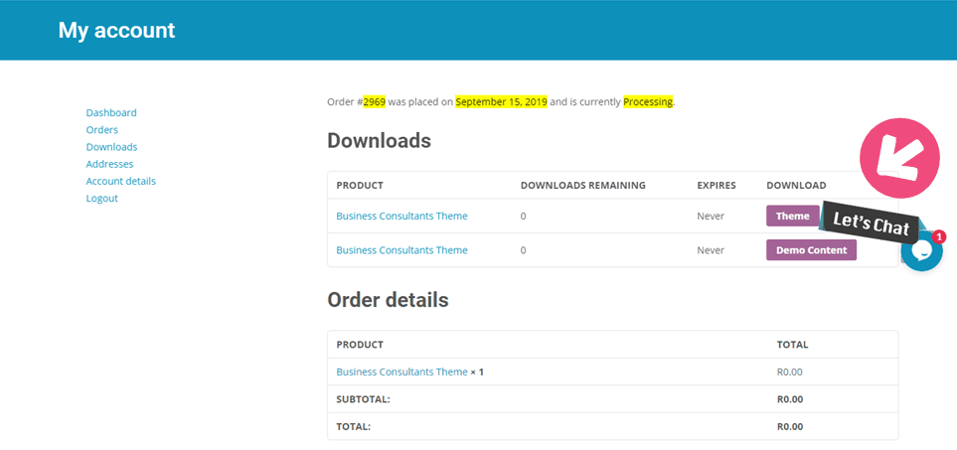Open Business Consultants Theme link in Order details
Viewport: 957px width, 450px height.
point(402,372)
